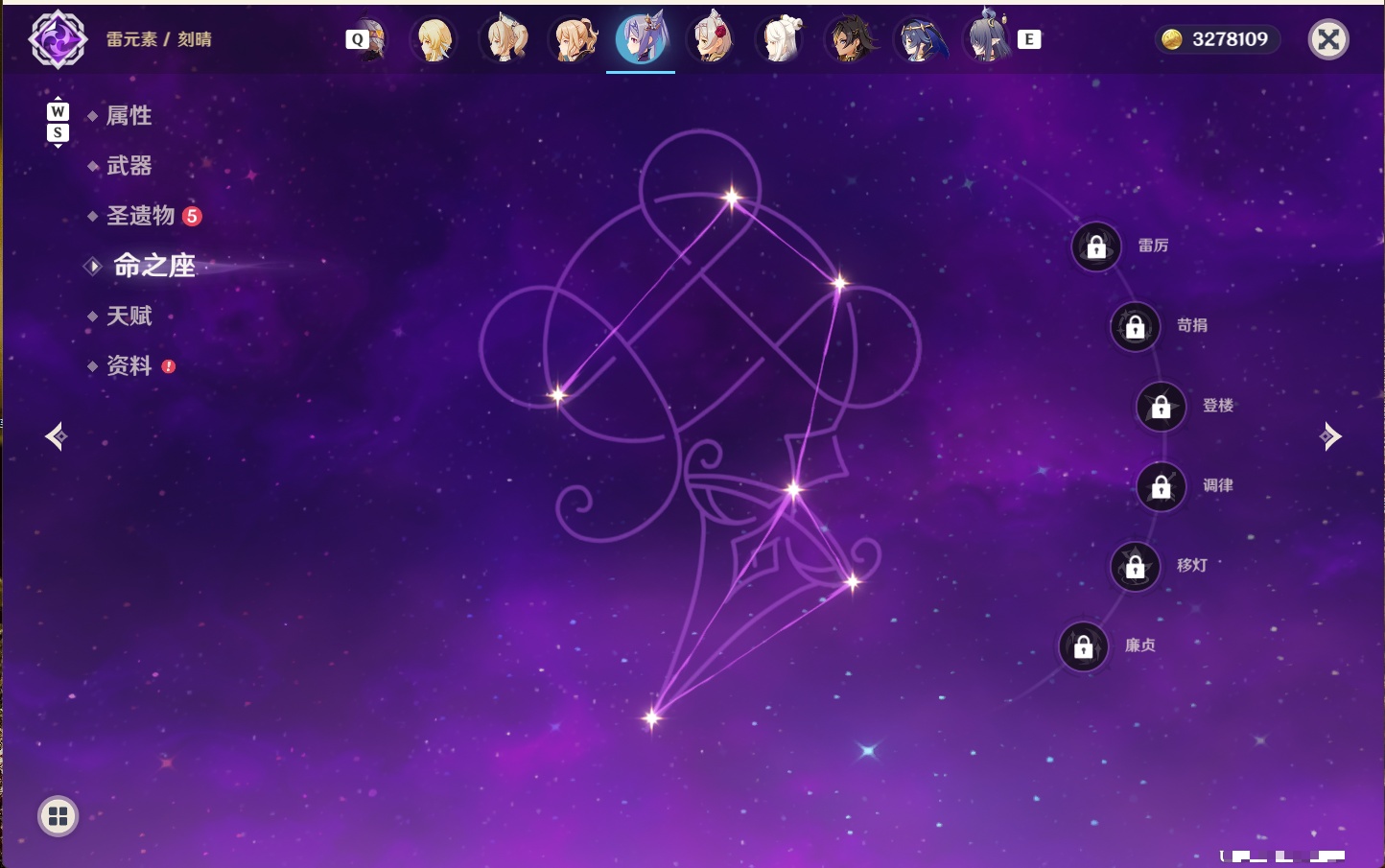Open the 资料 profile tab
Screen dimensions: 1385x868
129,365
